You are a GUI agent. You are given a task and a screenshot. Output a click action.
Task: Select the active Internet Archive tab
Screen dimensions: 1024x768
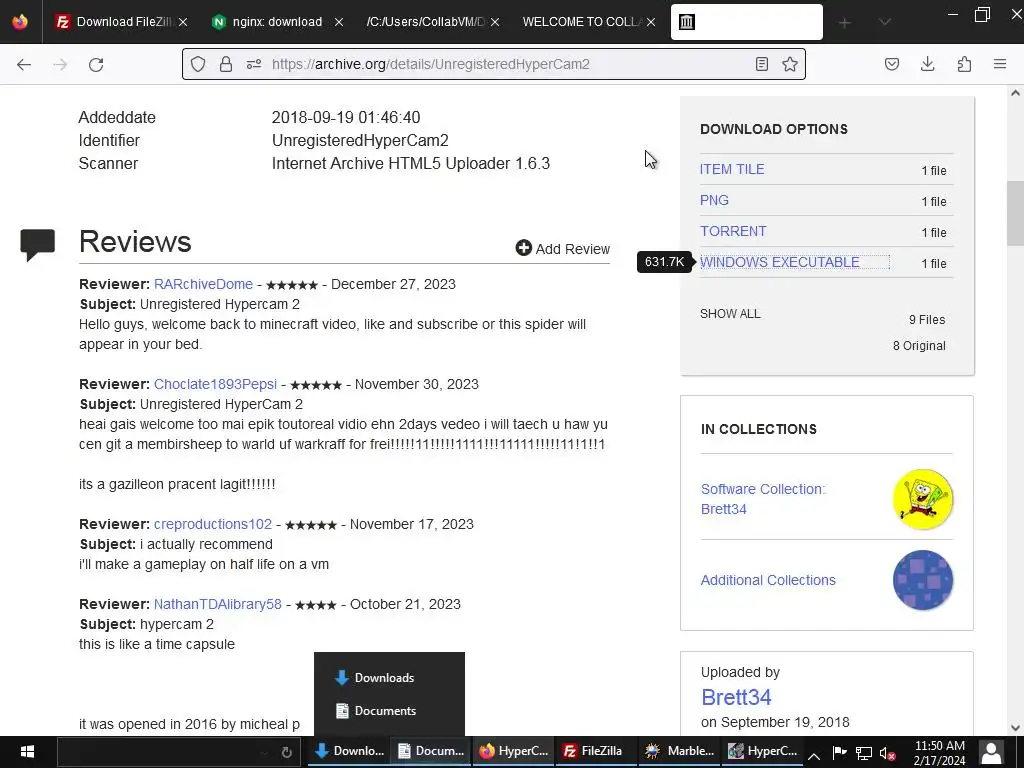pyautogui.click(x=746, y=22)
